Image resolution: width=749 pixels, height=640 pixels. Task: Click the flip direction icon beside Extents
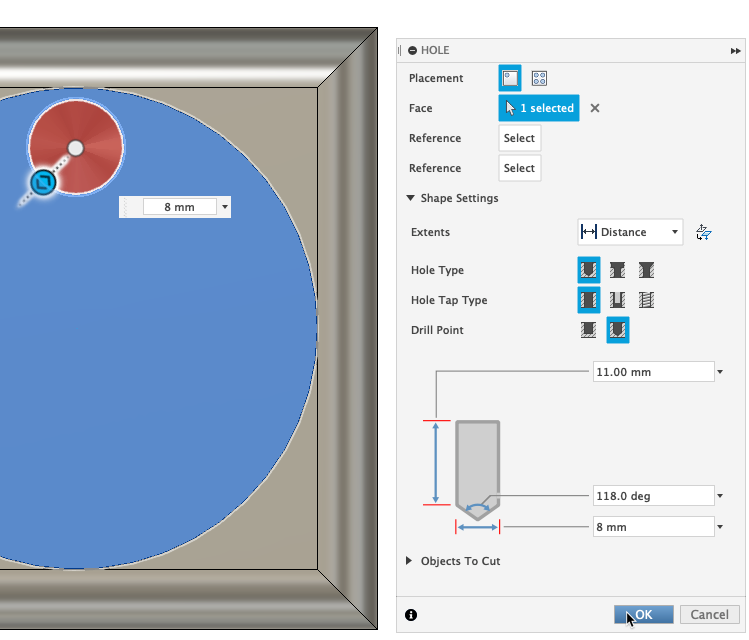703,232
